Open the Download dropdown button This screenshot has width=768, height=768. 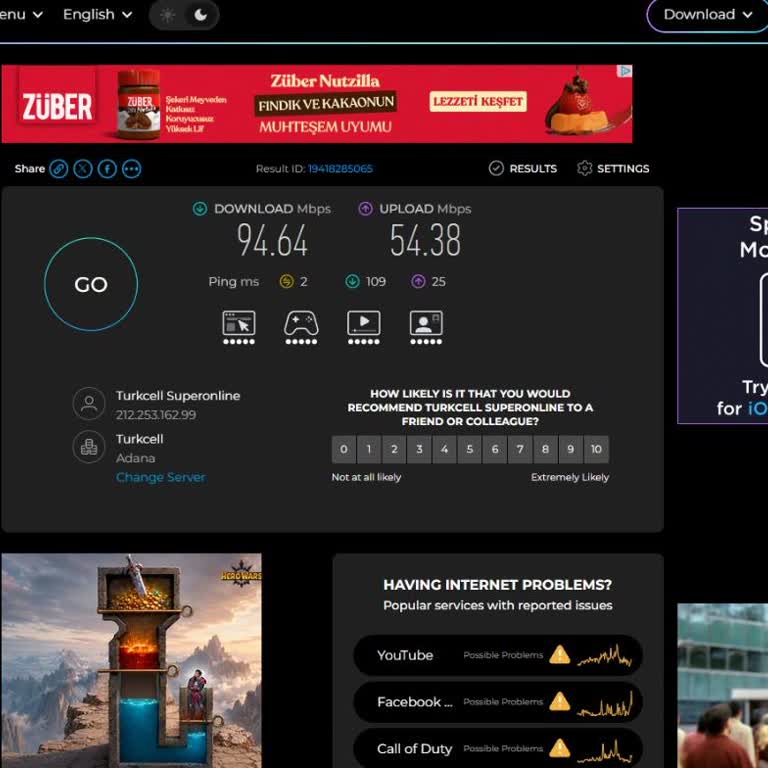(x=707, y=15)
